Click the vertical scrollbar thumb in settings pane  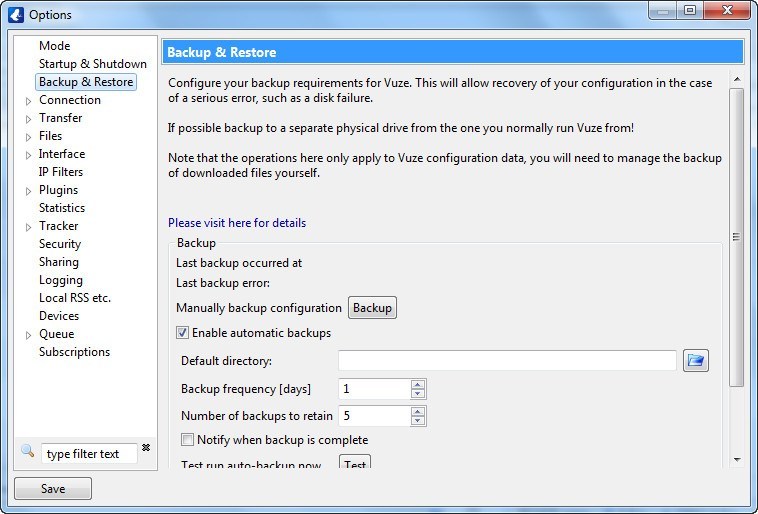(x=736, y=237)
